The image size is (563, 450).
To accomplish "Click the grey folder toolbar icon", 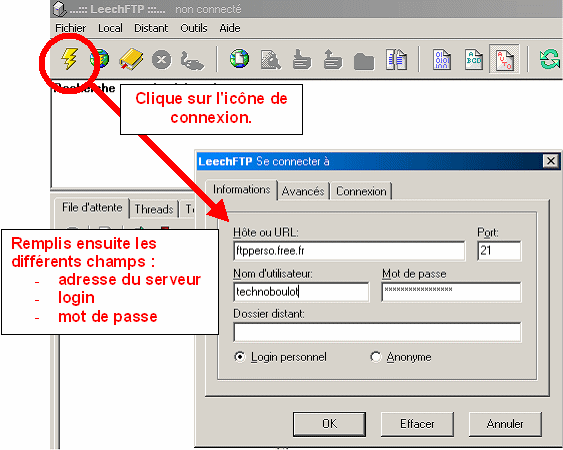I will (364, 61).
